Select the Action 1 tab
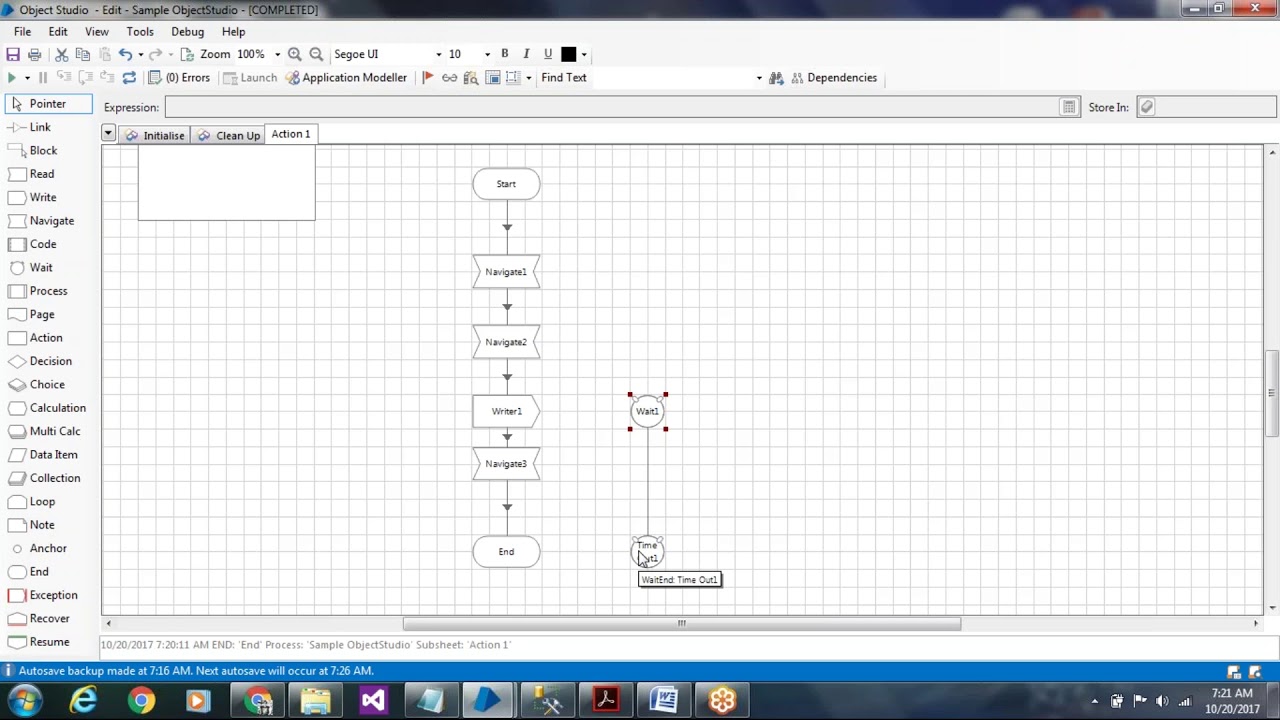 tap(291, 134)
